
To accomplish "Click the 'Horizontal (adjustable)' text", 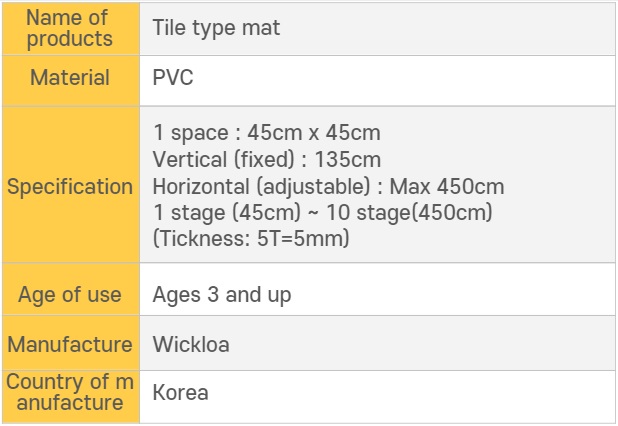I will pyautogui.click(x=263, y=187).
